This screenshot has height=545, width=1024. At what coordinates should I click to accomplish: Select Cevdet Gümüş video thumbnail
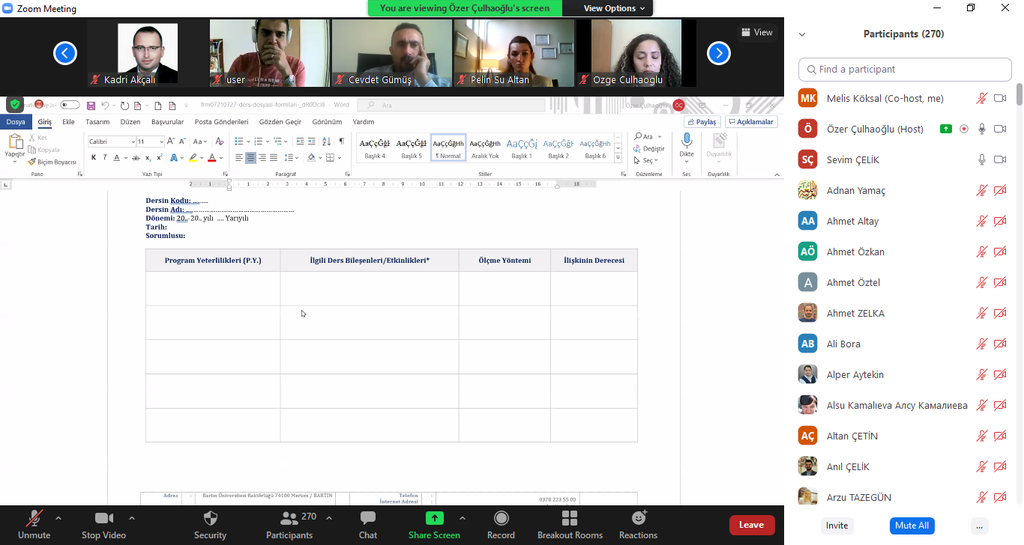click(392, 53)
